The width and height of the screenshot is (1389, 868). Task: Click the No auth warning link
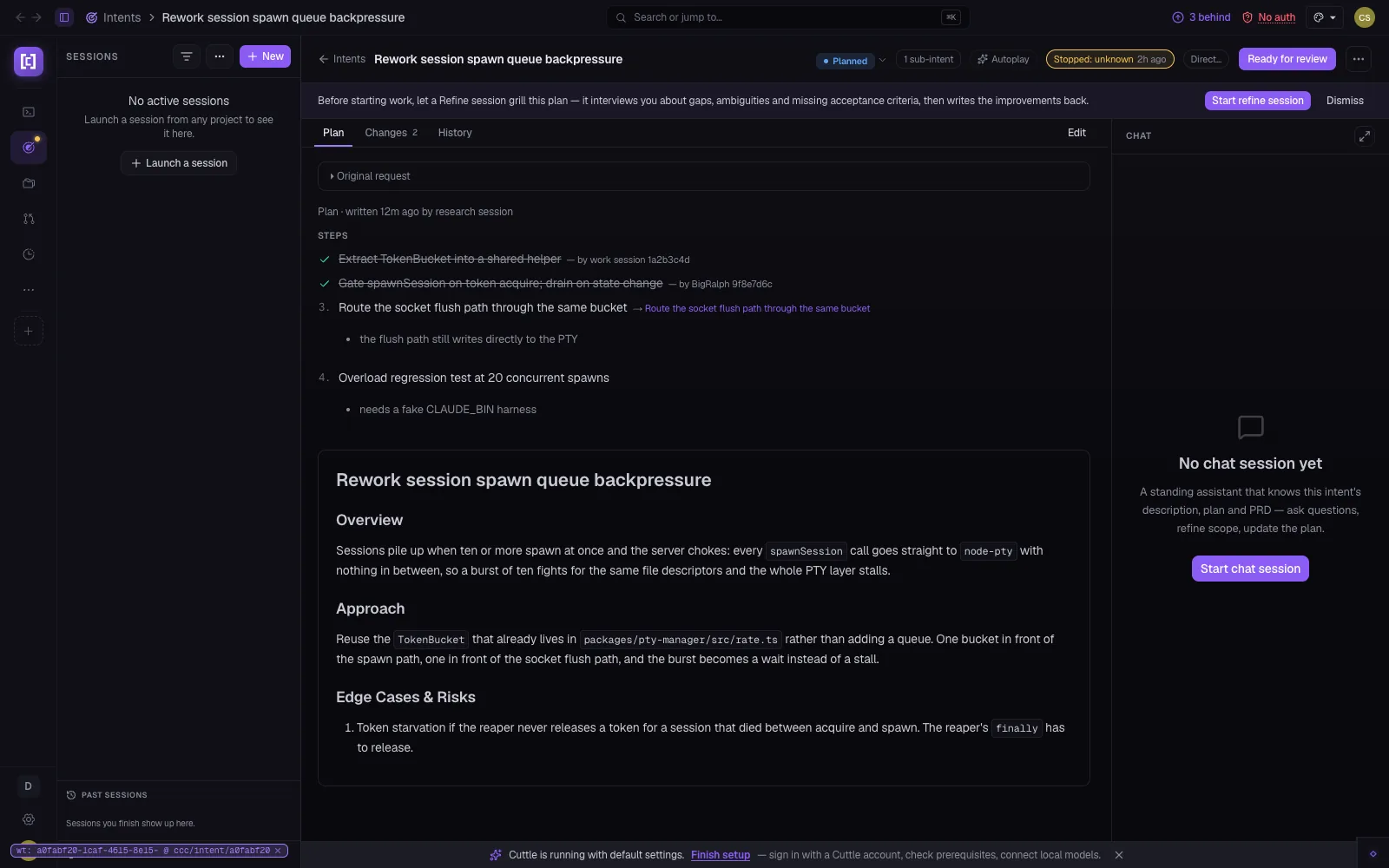1268,17
